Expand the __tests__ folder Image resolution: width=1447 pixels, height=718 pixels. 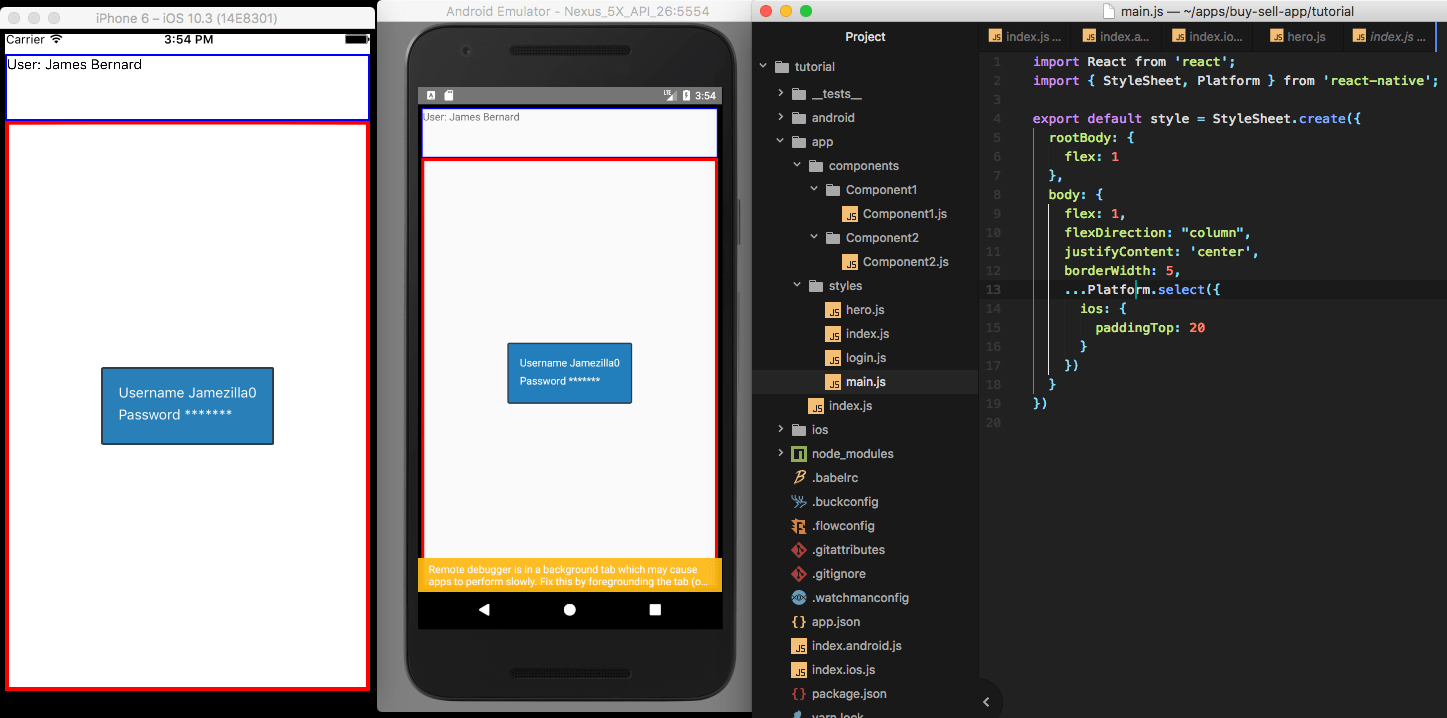[x=781, y=94]
